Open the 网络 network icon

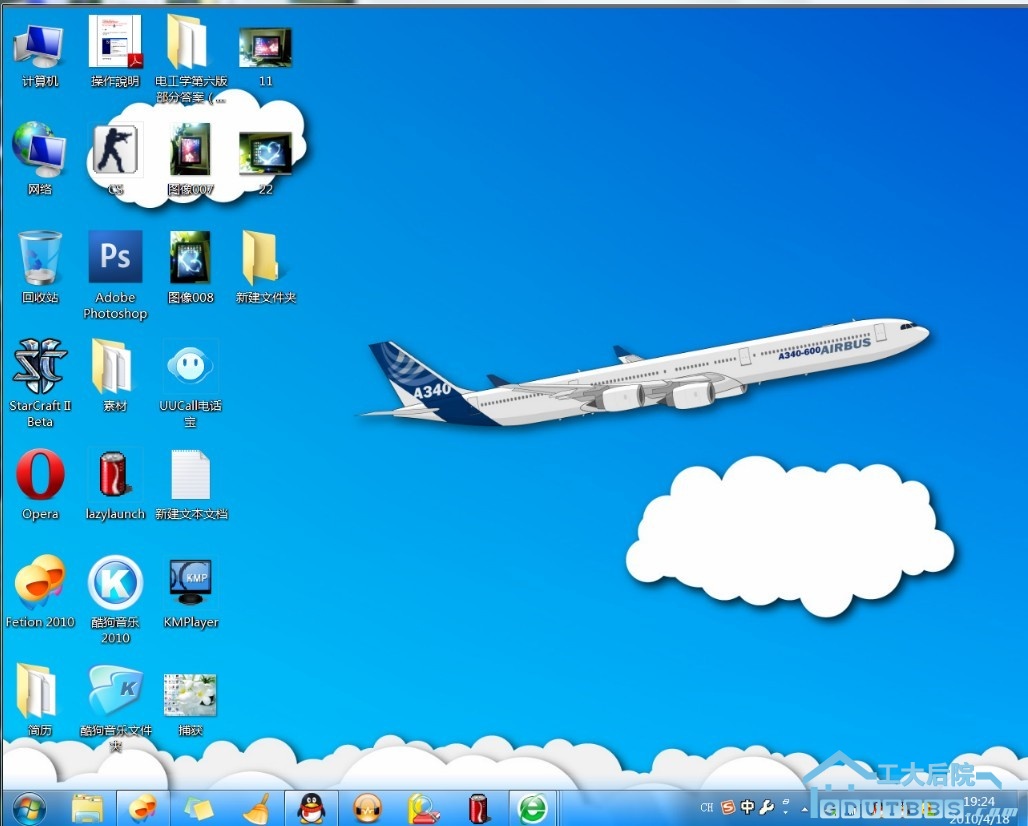tap(40, 151)
